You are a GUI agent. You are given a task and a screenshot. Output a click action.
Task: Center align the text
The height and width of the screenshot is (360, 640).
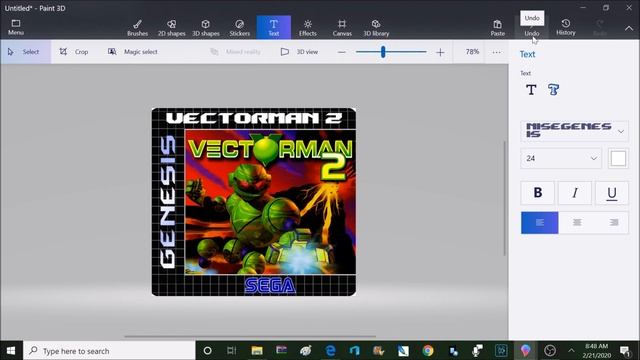click(x=577, y=222)
